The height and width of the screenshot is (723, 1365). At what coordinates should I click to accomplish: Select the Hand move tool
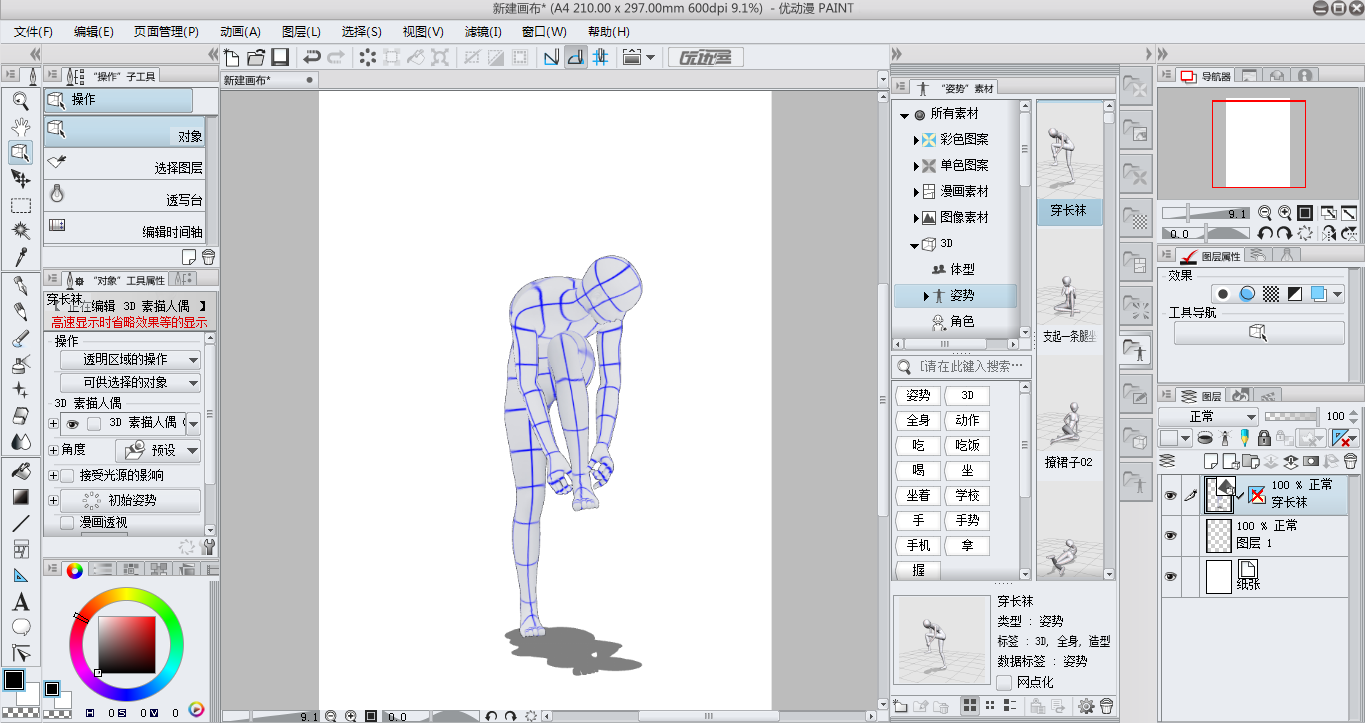[20, 126]
